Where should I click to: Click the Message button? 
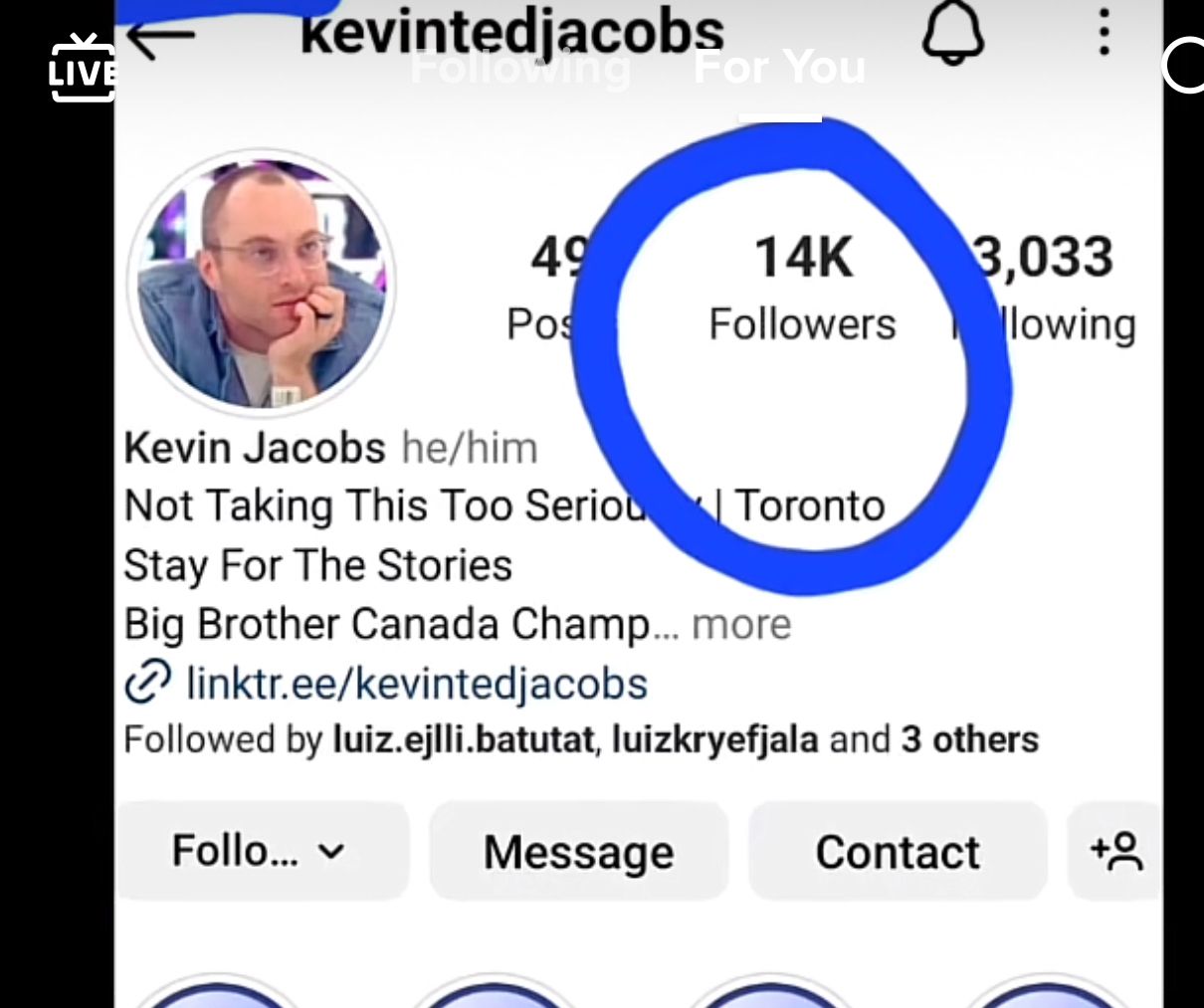pos(579,853)
